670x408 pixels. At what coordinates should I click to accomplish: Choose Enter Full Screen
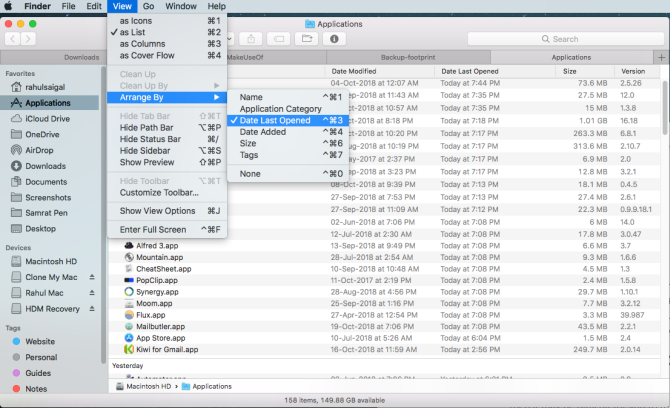(x=167, y=230)
